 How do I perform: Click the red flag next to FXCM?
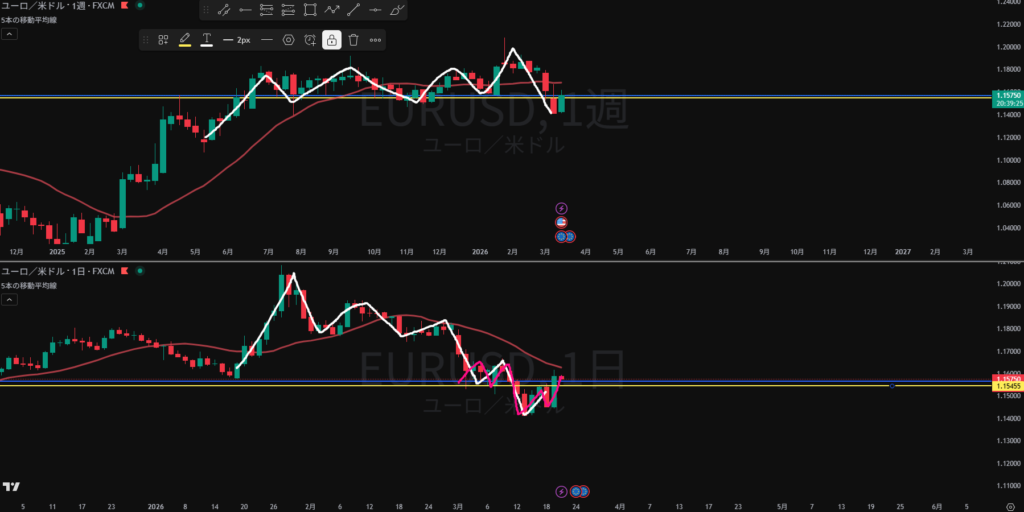tap(123, 6)
